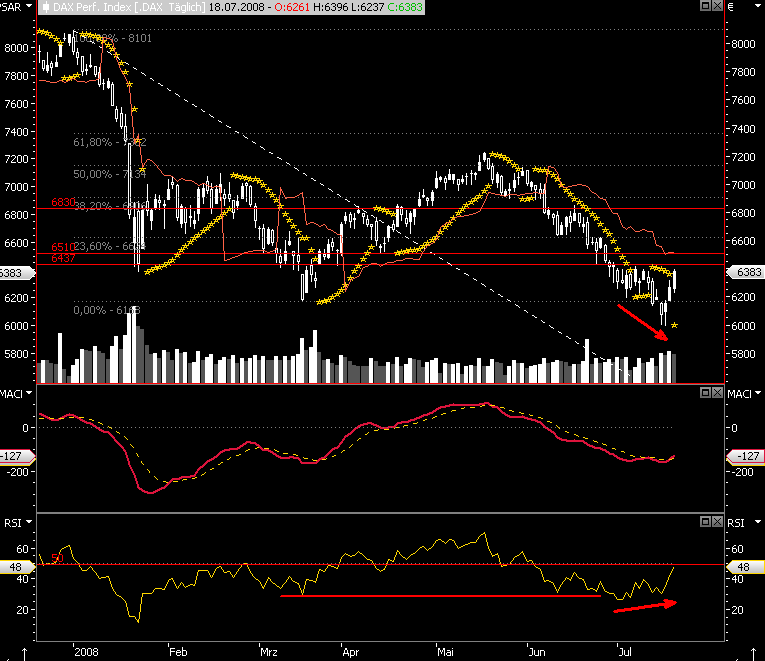Click the up arrow at bottom right corner
Image resolution: width=765 pixels, height=661 pixels.
(753, 654)
